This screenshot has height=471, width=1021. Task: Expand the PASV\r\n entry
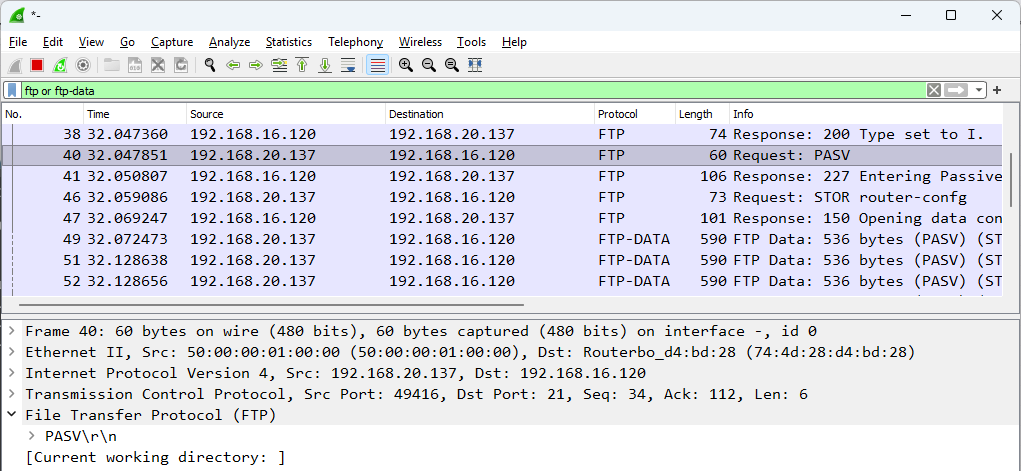click(32, 435)
